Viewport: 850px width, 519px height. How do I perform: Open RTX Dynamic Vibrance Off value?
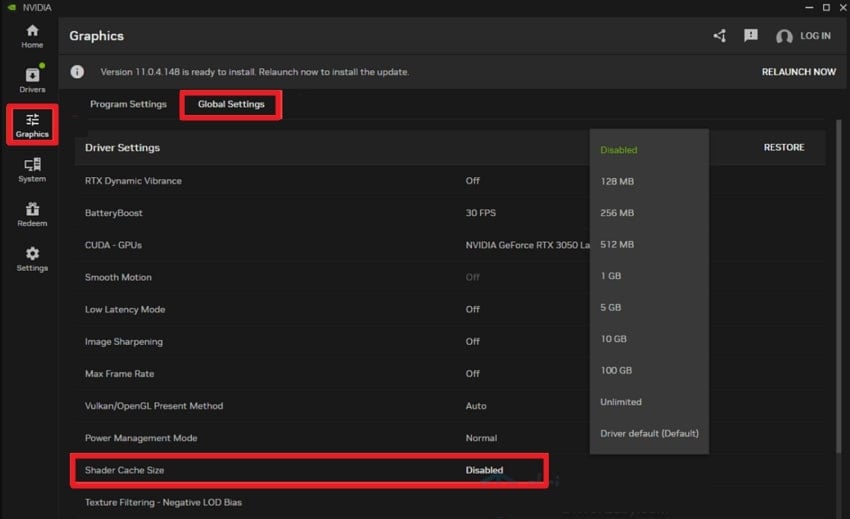pyautogui.click(x=472, y=181)
